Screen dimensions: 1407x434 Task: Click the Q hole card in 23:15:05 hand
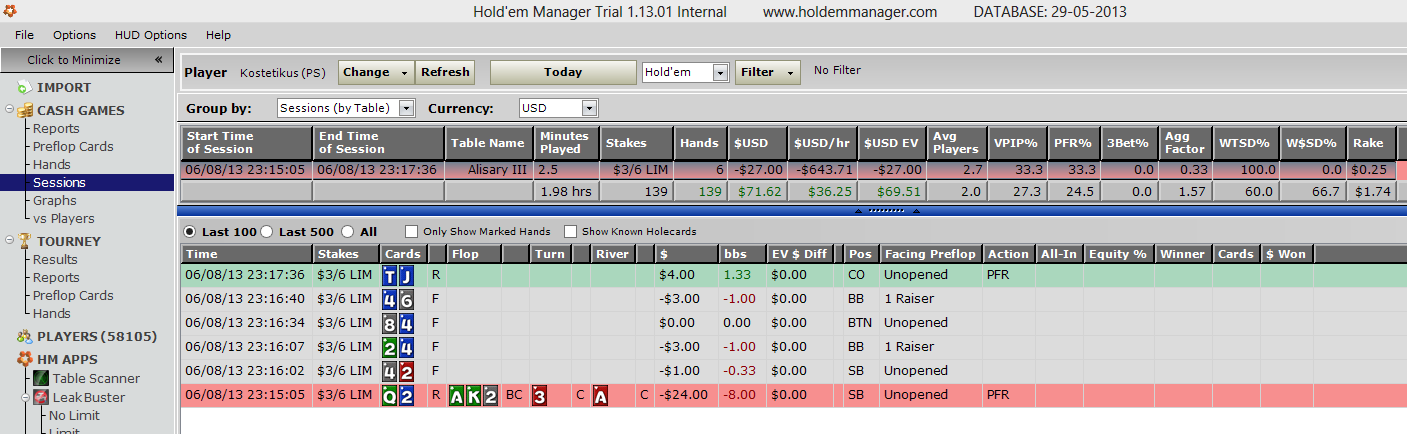[390, 395]
